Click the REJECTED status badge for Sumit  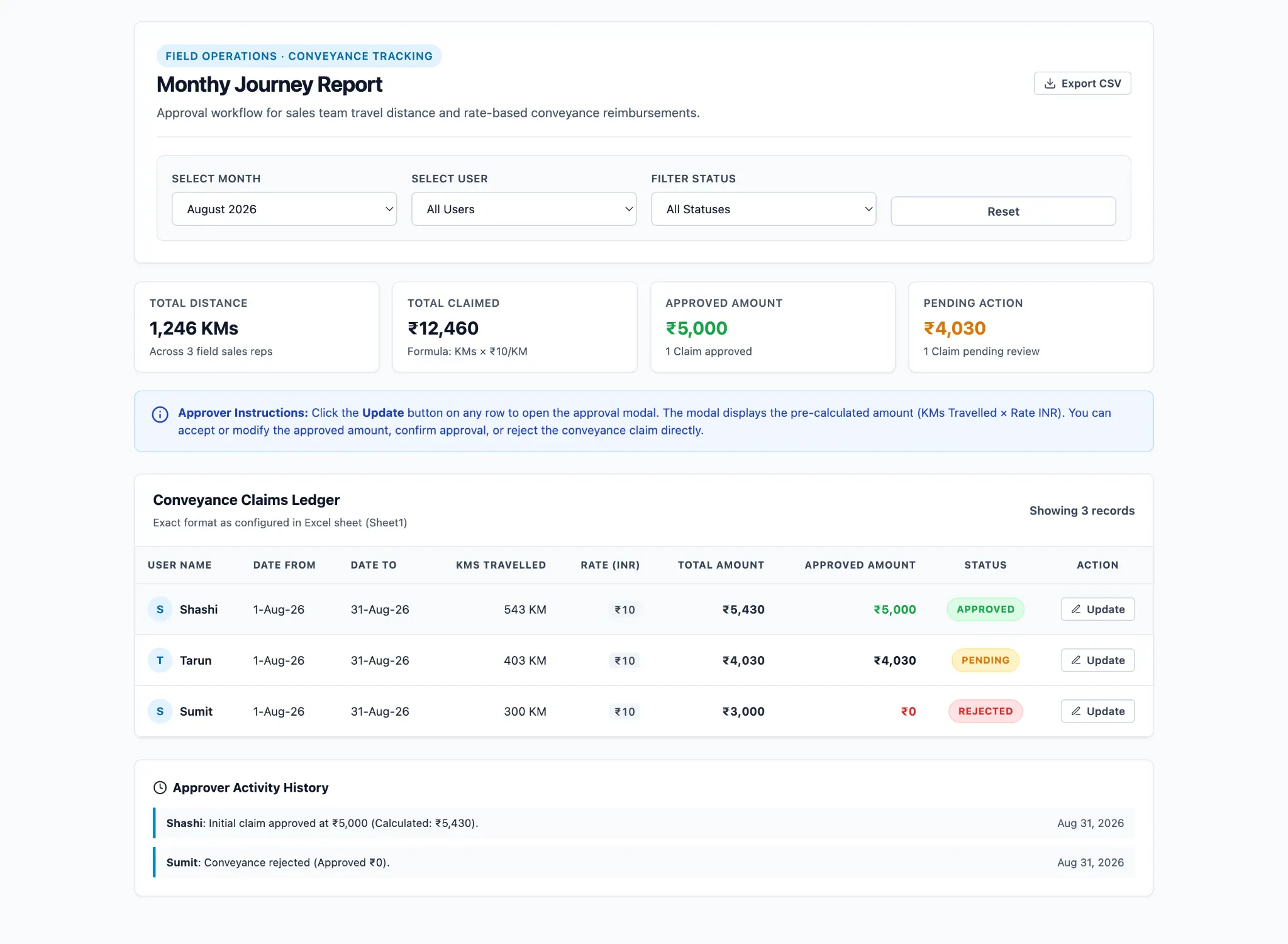(x=985, y=711)
